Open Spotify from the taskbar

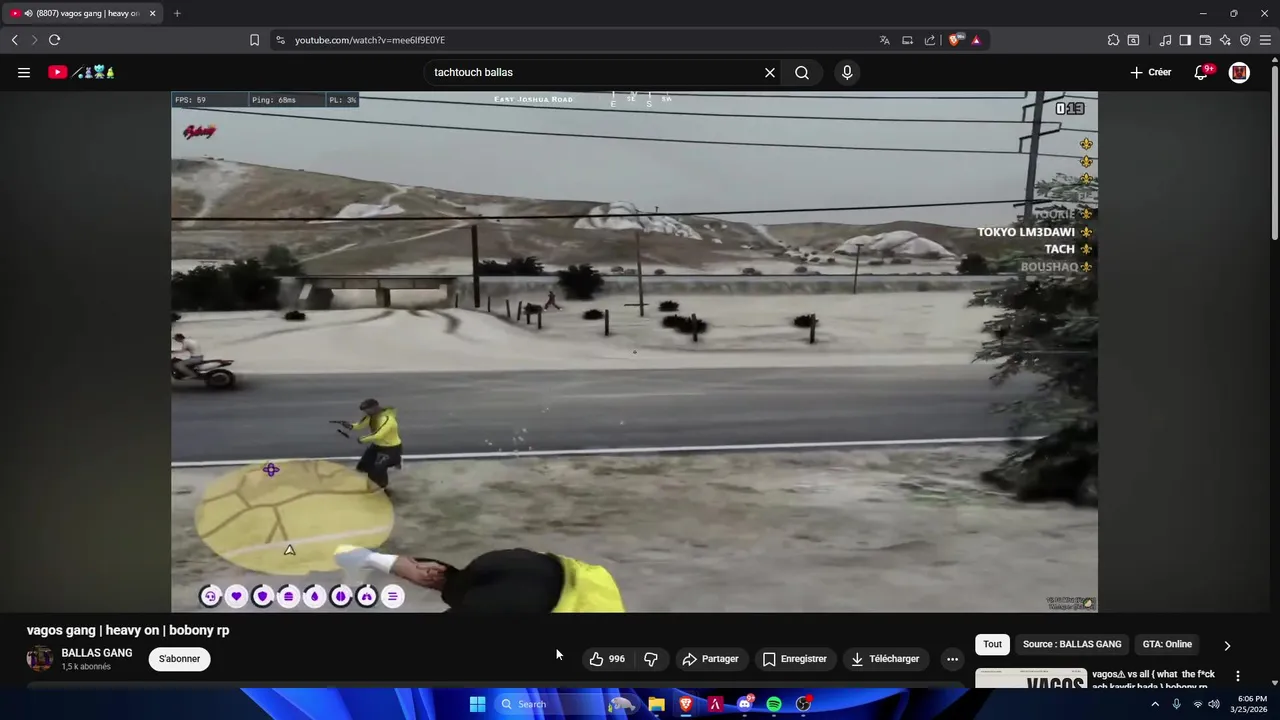tap(774, 704)
